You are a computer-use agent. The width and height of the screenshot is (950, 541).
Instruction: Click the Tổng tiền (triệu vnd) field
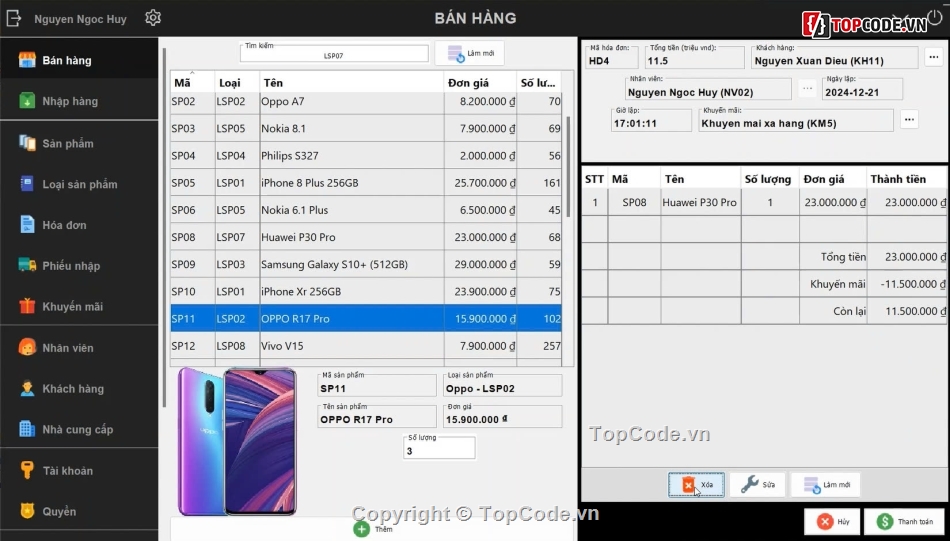click(694, 57)
